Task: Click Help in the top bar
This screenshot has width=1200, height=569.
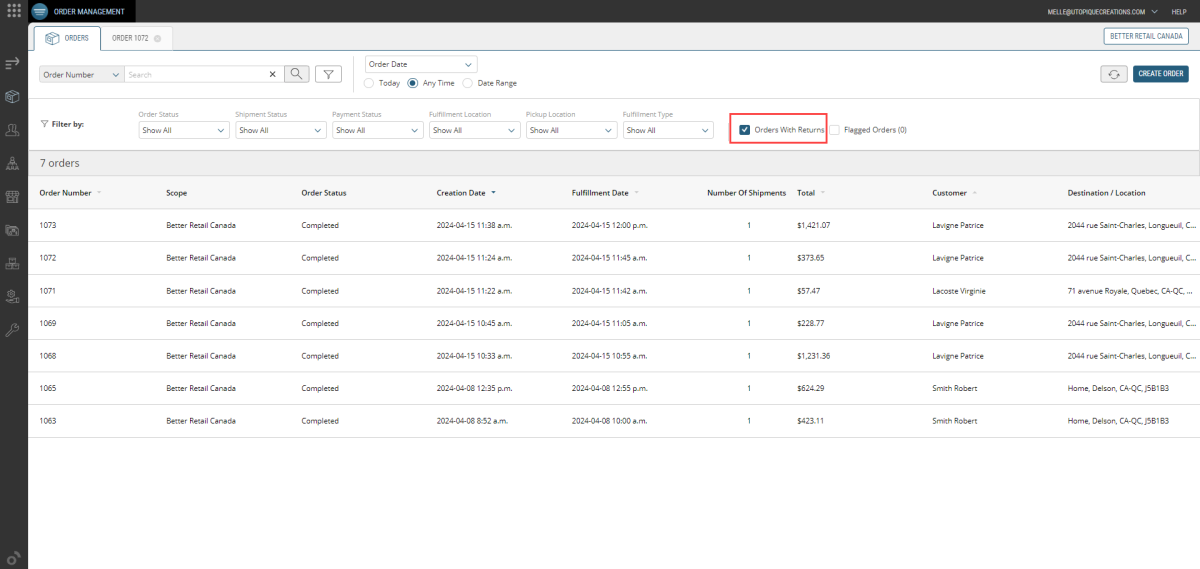Action: coord(1178,11)
